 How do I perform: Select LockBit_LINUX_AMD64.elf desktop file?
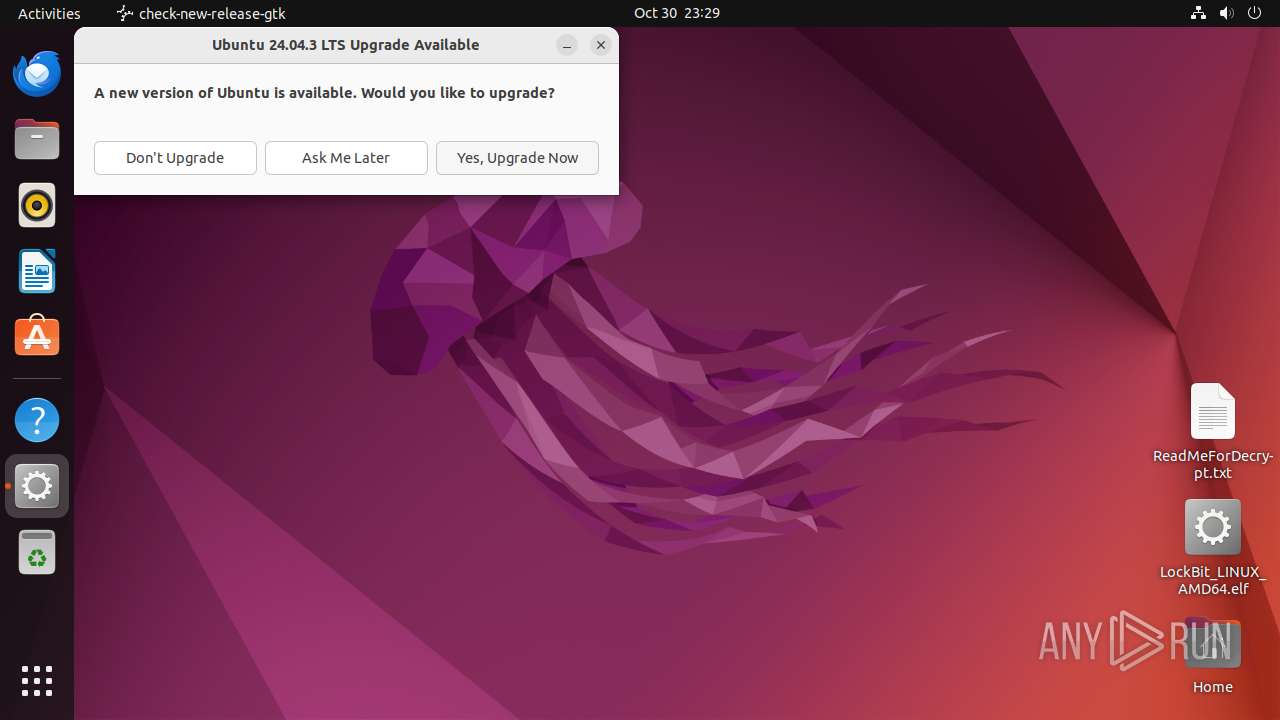point(1212,548)
